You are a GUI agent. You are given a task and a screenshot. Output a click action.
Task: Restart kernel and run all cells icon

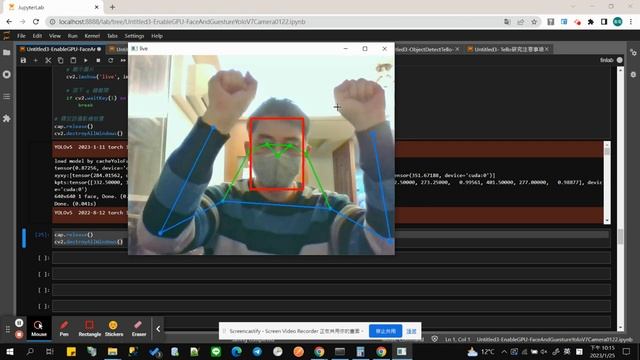(123, 60)
